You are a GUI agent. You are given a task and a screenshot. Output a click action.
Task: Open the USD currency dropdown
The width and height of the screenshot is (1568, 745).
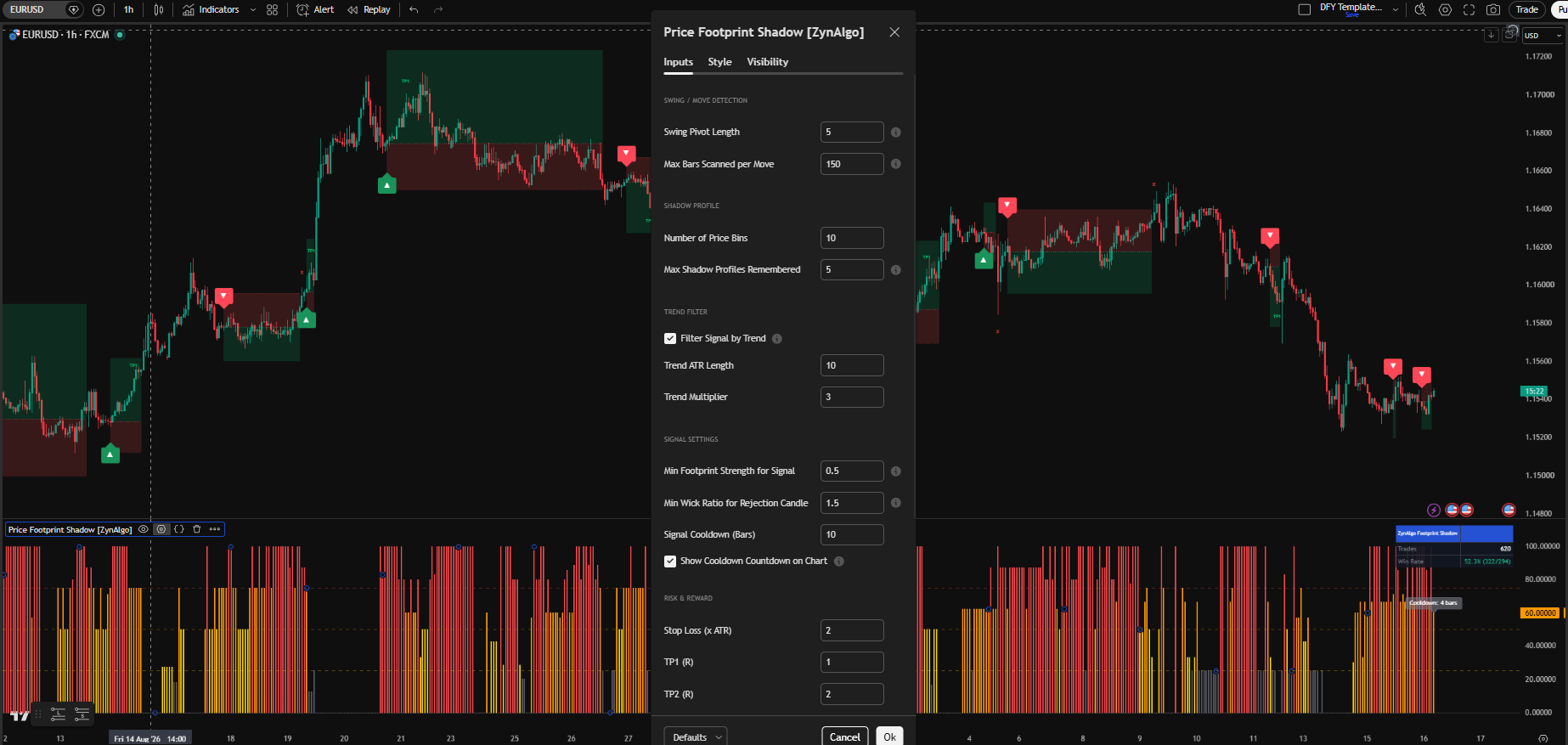tap(1542, 36)
